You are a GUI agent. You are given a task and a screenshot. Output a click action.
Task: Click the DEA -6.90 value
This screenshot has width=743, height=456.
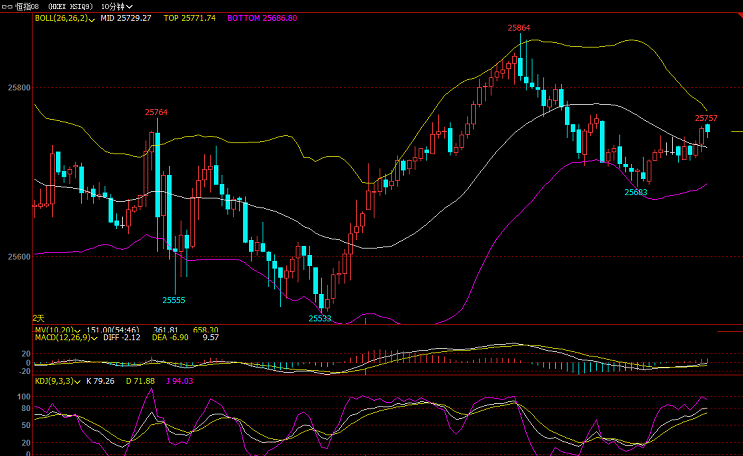[170, 337]
